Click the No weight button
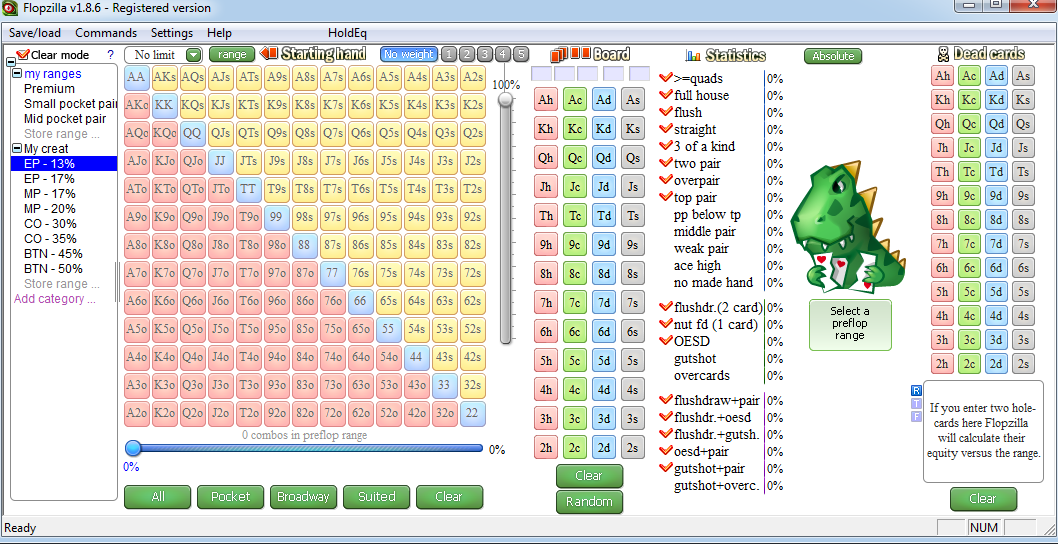Viewport: 1058px width, 544px height. coord(409,55)
